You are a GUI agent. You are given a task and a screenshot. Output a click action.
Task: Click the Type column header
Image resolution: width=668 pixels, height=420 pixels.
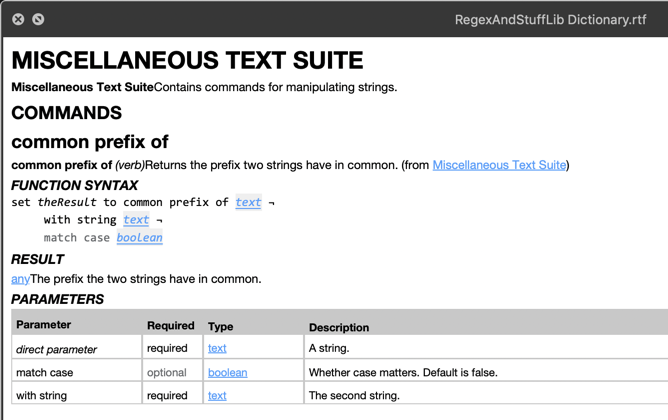tap(220, 326)
